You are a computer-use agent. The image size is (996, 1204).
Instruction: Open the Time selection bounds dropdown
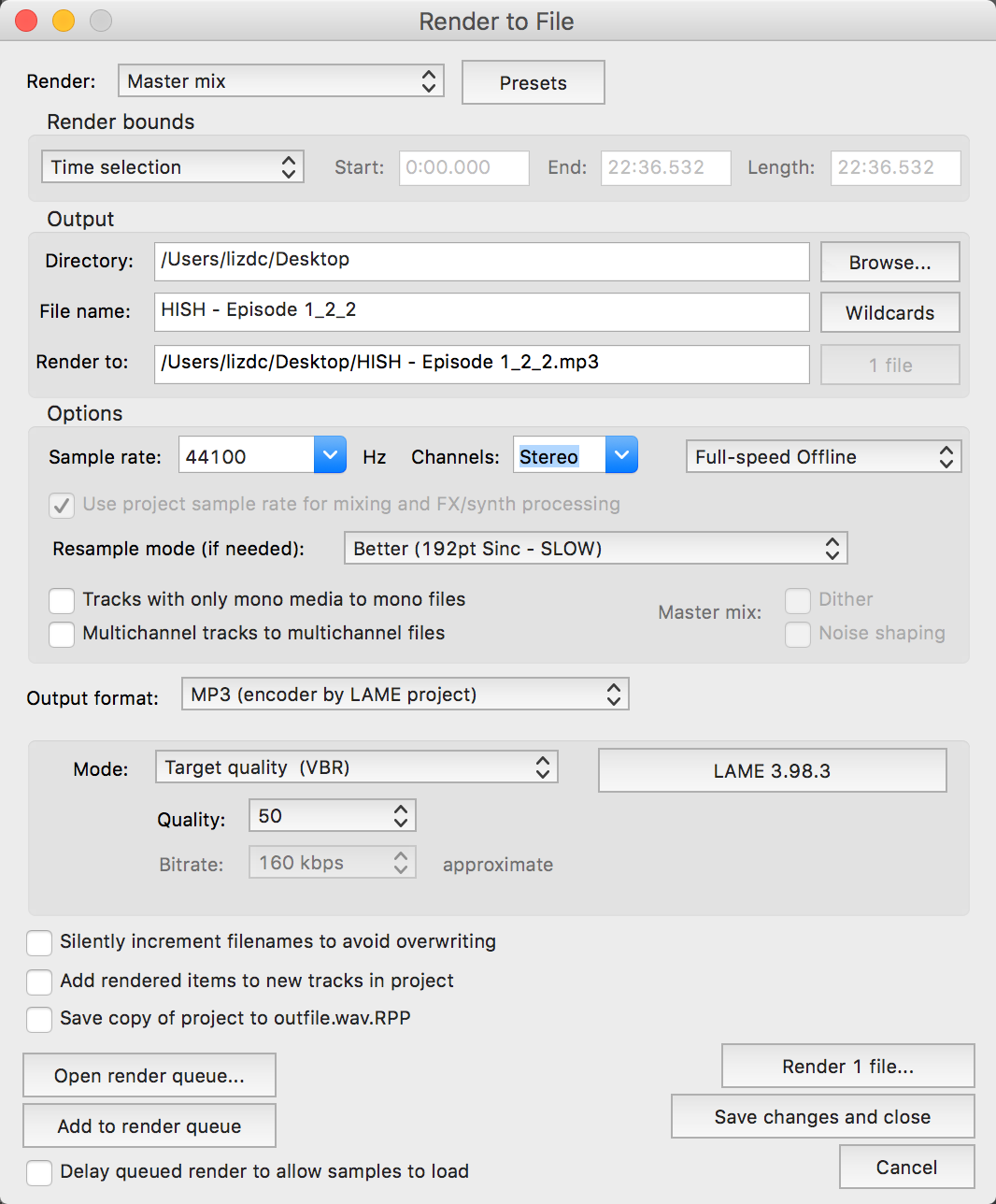[x=173, y=167]
